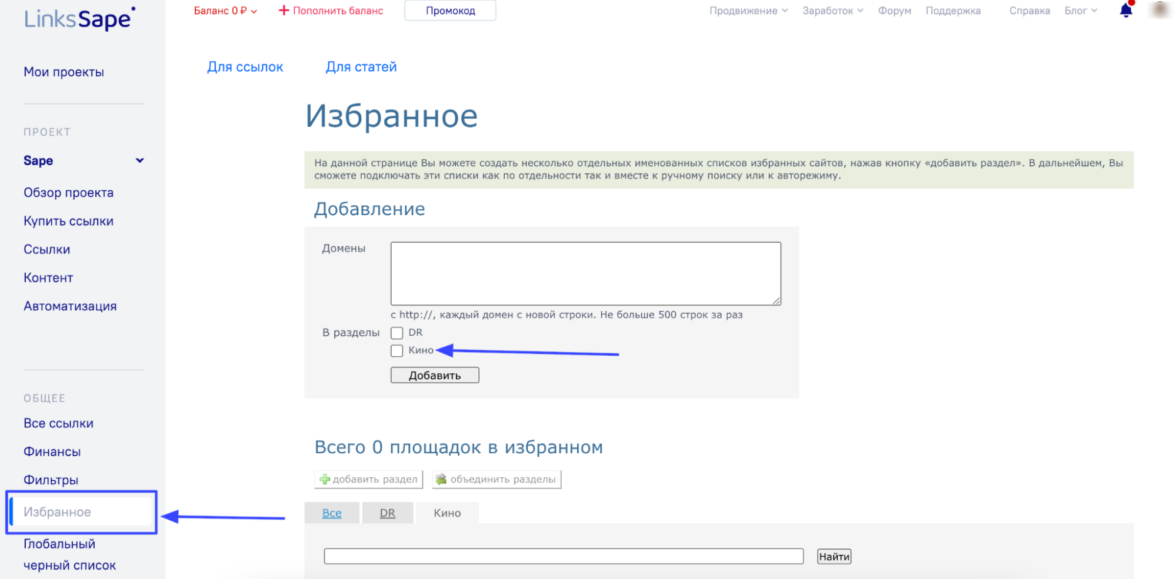Open the Для ссылок tab
Viewport: 1176px width, 579px height.
tap(245, 67)
